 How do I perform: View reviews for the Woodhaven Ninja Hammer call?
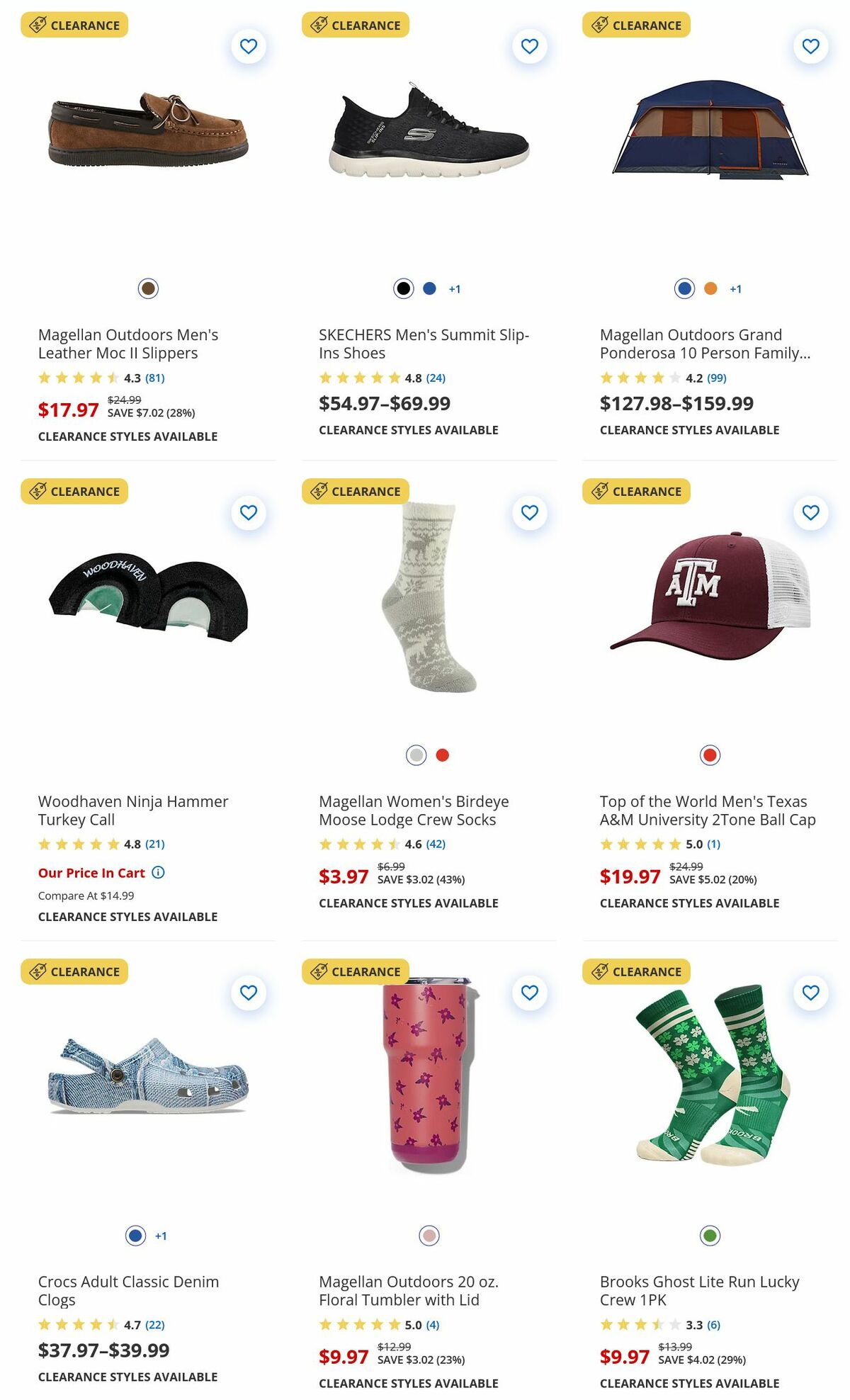tap(157, 844)
